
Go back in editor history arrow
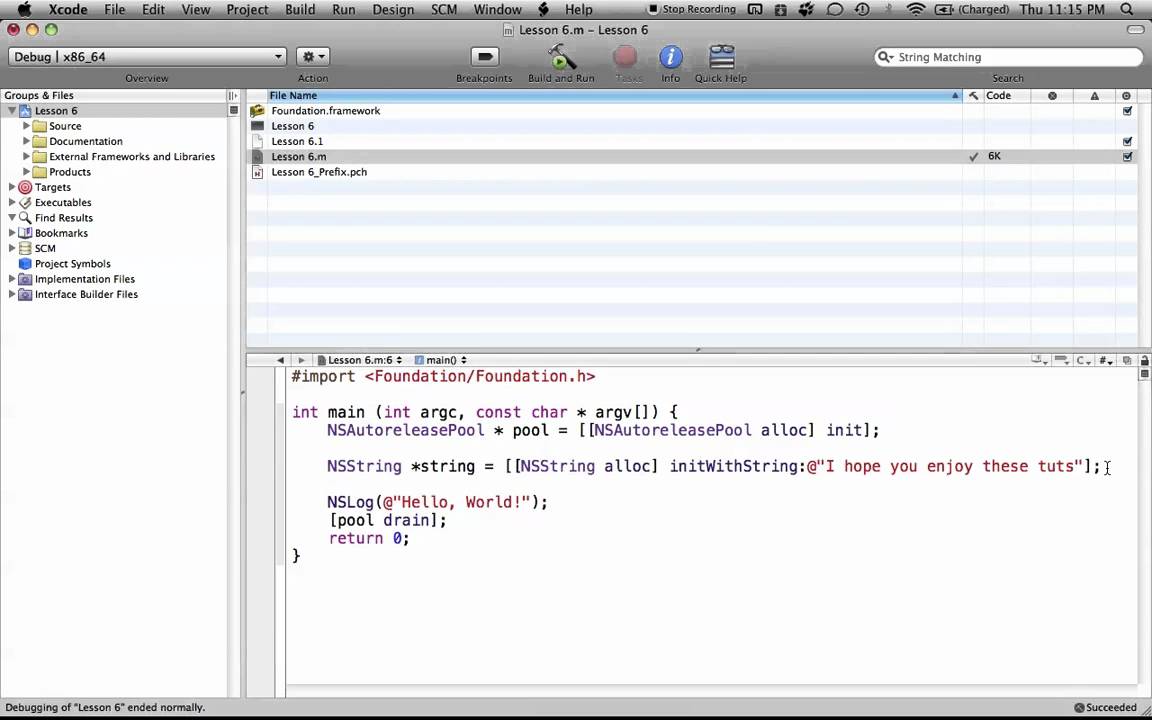[280, 360]
